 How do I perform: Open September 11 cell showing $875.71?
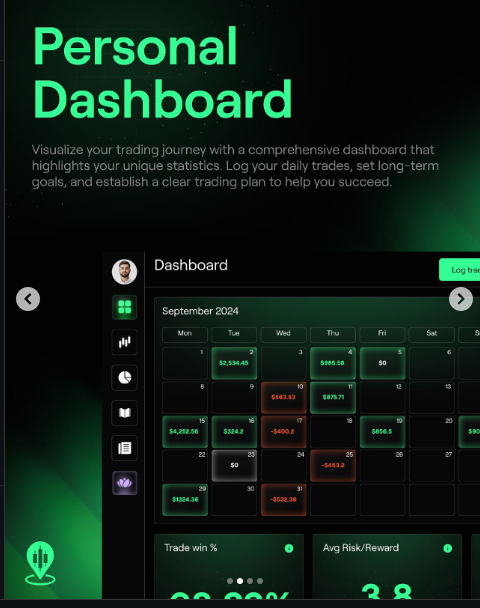coord(333,397)
